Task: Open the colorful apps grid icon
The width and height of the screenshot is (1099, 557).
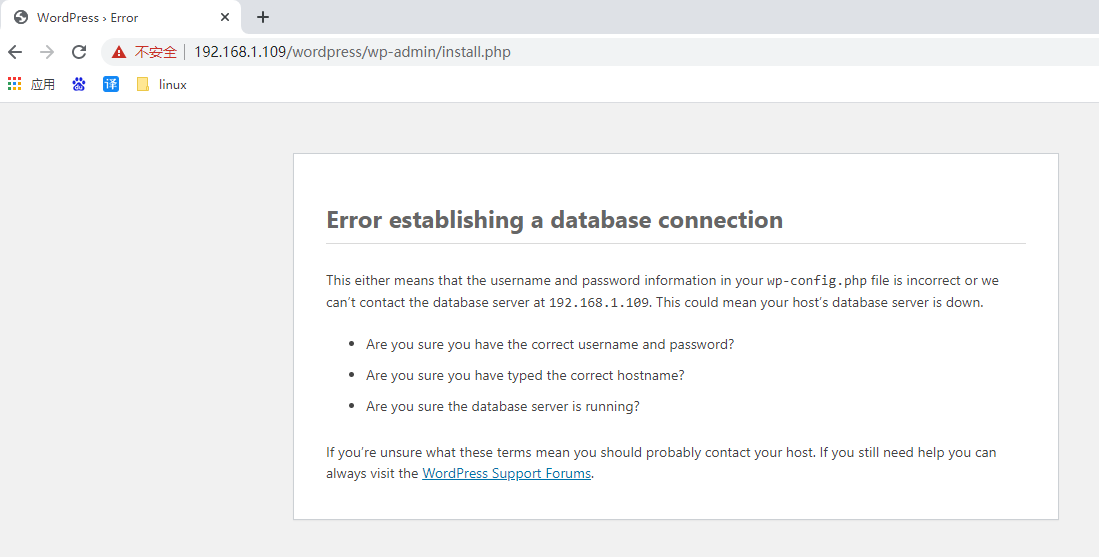Action: click(15, 84)
